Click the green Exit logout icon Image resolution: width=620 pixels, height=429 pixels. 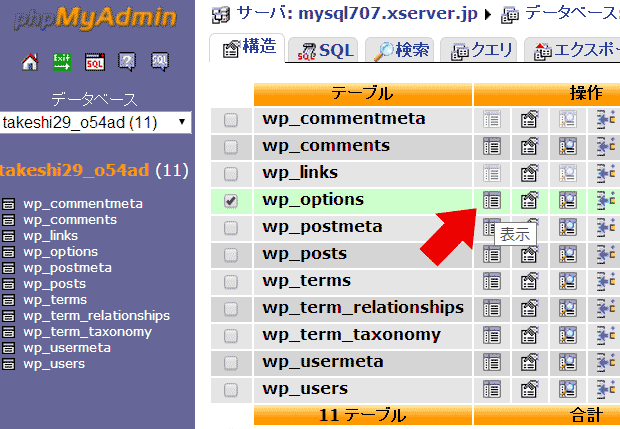point(62,62)
